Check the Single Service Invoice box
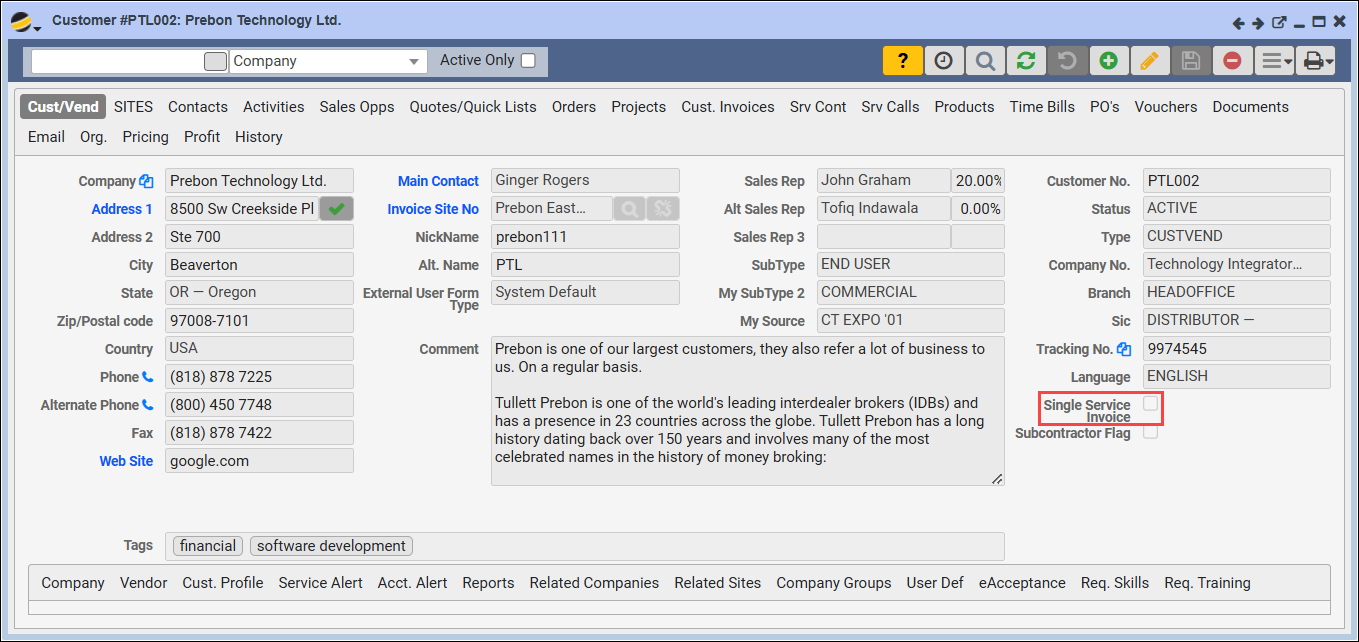Viewport: 1359px width, 642px height. [1151, 404]
